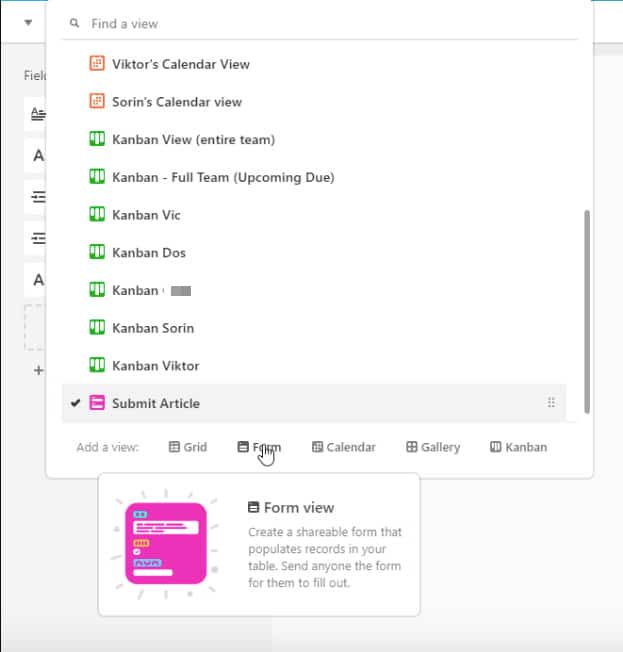Add a new Form view
This screenshot has width=623, height=652.
[259, 447]
